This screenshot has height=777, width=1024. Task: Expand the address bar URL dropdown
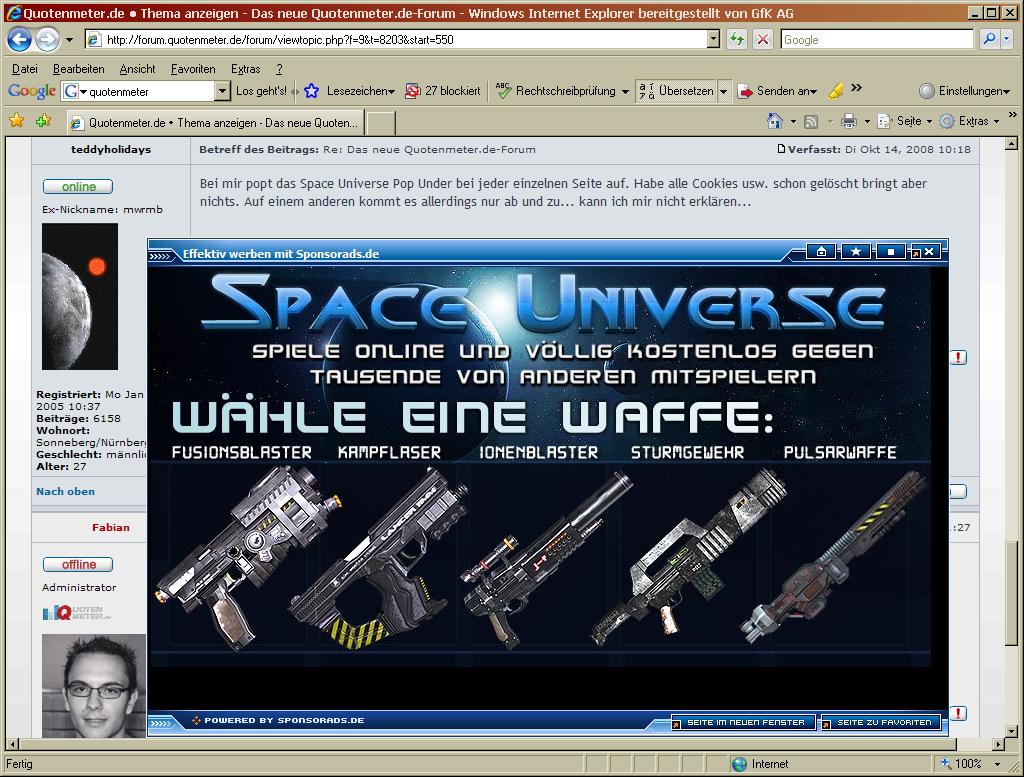[x=713, y=39]
